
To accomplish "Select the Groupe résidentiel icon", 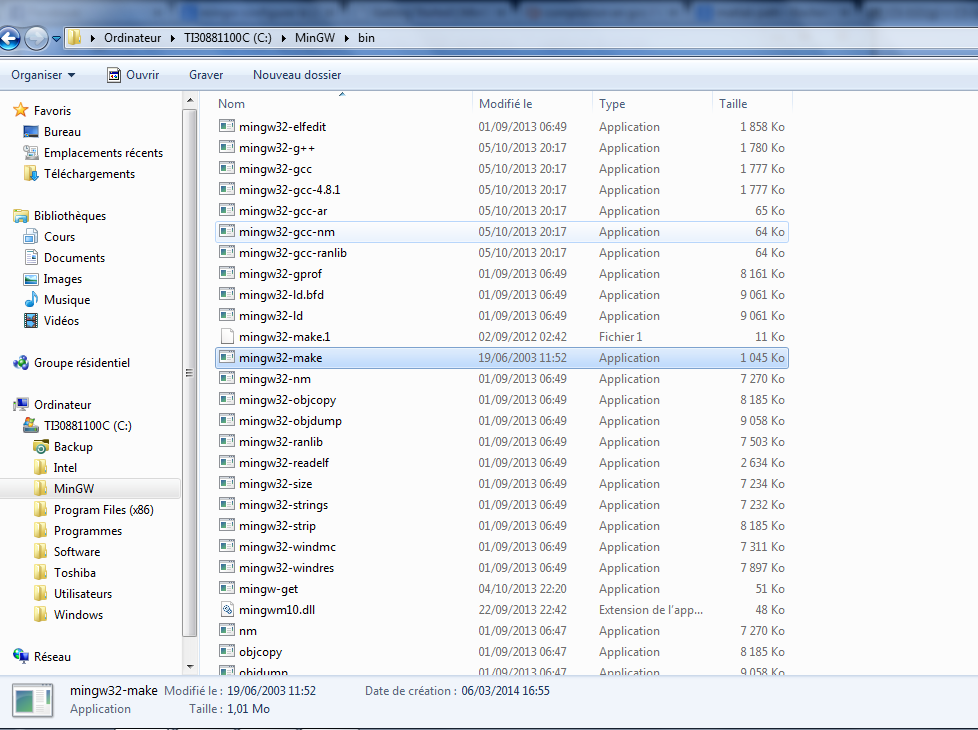I will click(21, 363).
